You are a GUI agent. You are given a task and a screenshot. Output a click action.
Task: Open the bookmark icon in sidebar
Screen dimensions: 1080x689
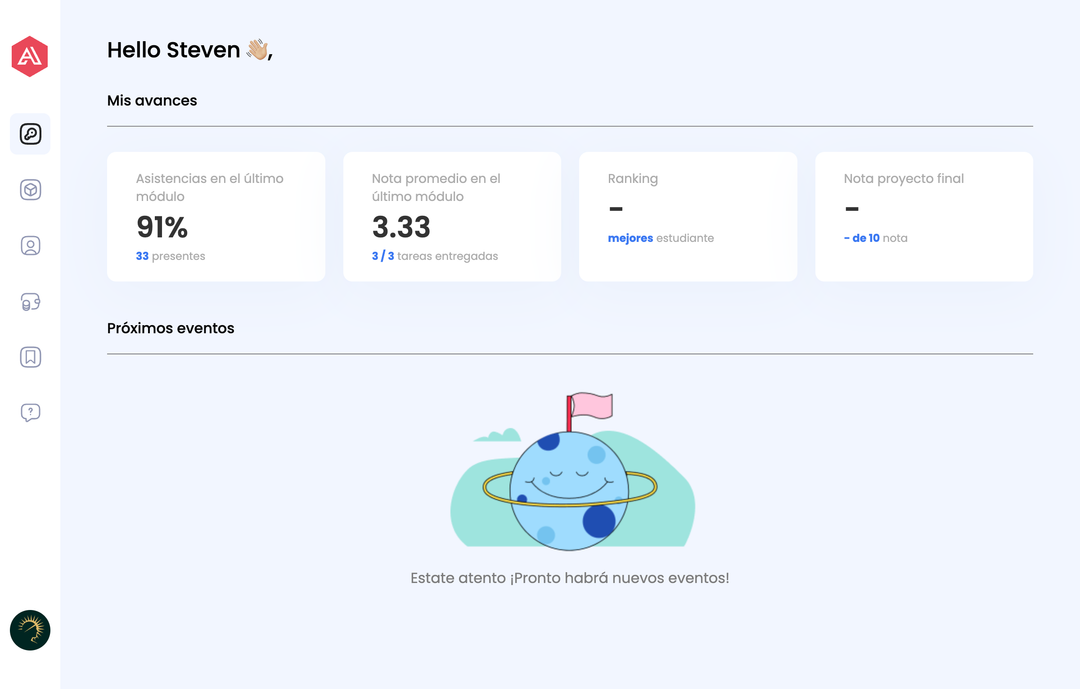pos(30,357)
